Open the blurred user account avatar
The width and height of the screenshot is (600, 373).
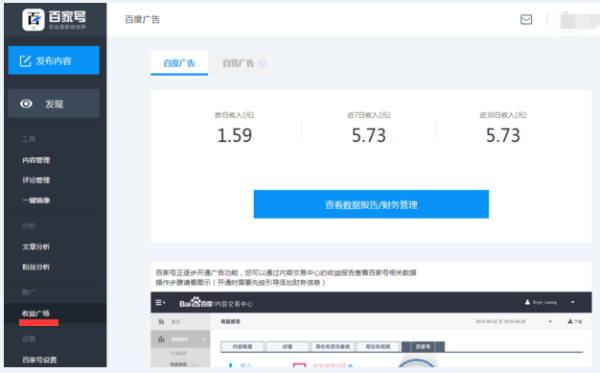pyautogui.click(x=578, y=20)
